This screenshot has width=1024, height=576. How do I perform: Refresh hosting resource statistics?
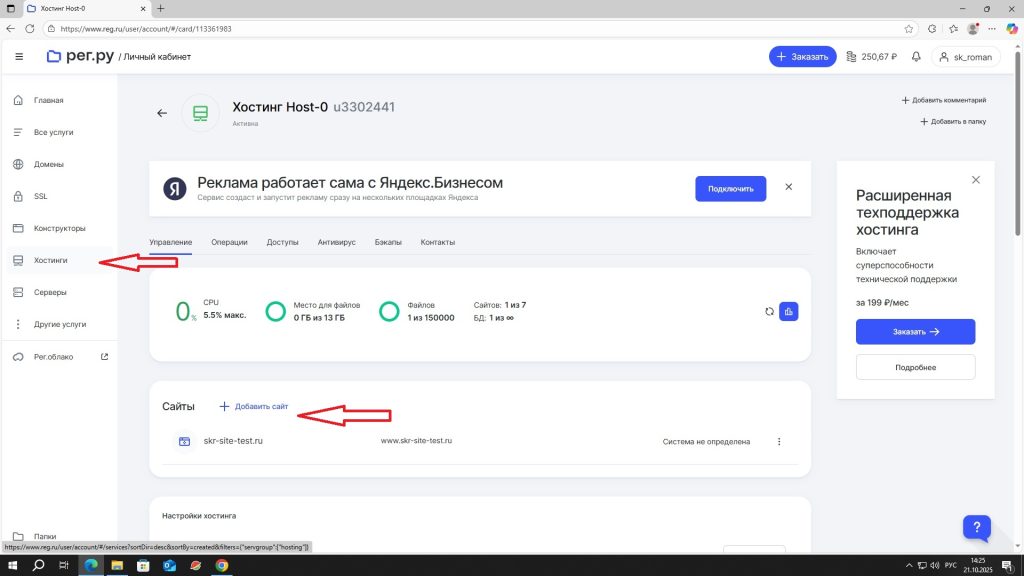point(769,312)
